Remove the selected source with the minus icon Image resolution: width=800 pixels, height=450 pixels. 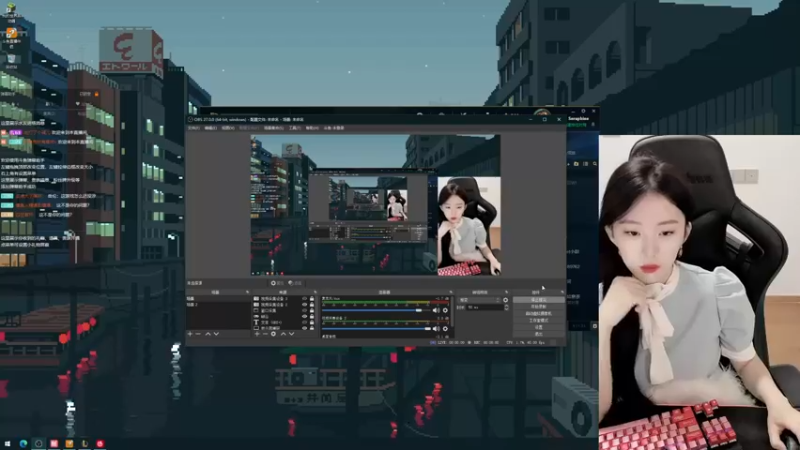(265, 334)
